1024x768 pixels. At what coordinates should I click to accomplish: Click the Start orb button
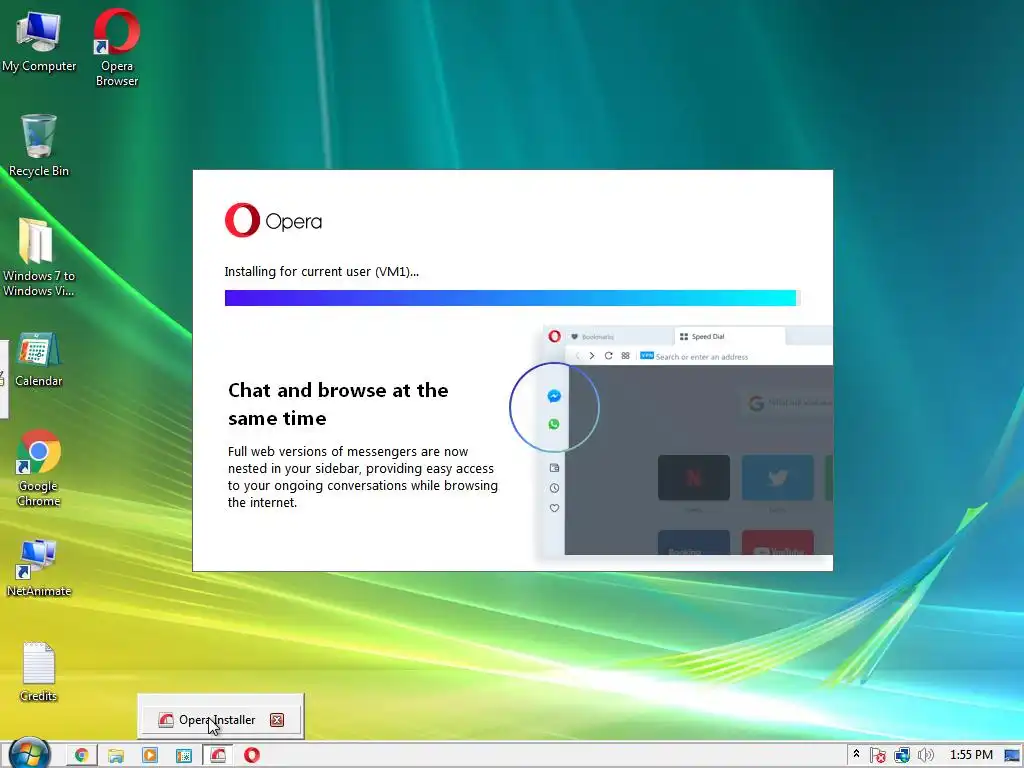29,754
